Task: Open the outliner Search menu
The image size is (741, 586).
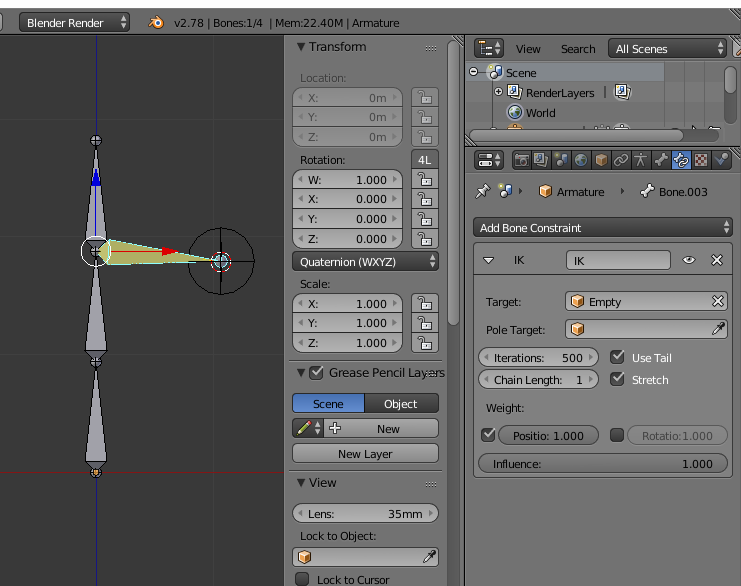Action: tap(577, 49)
